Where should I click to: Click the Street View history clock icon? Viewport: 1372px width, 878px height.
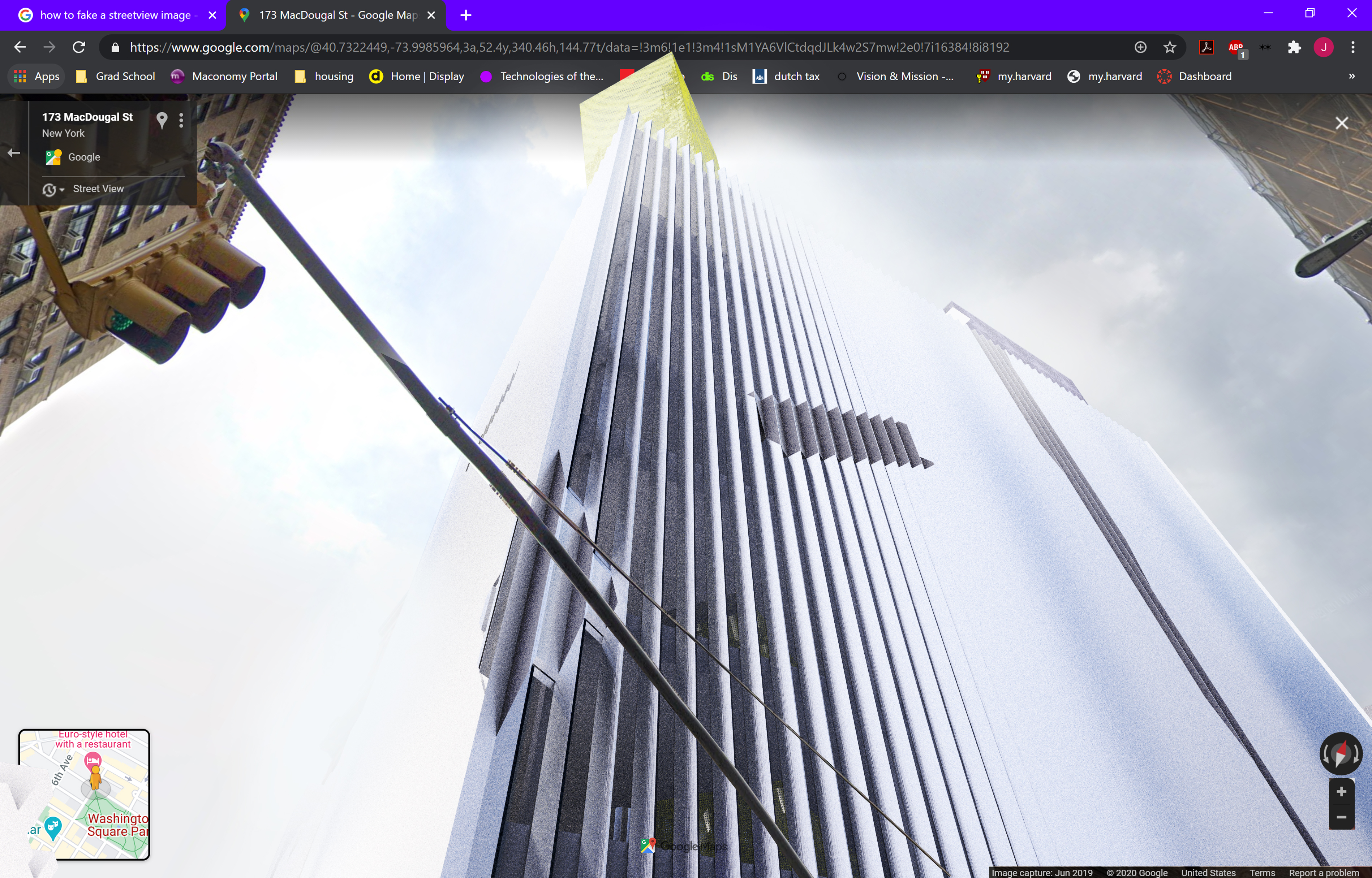50,189
